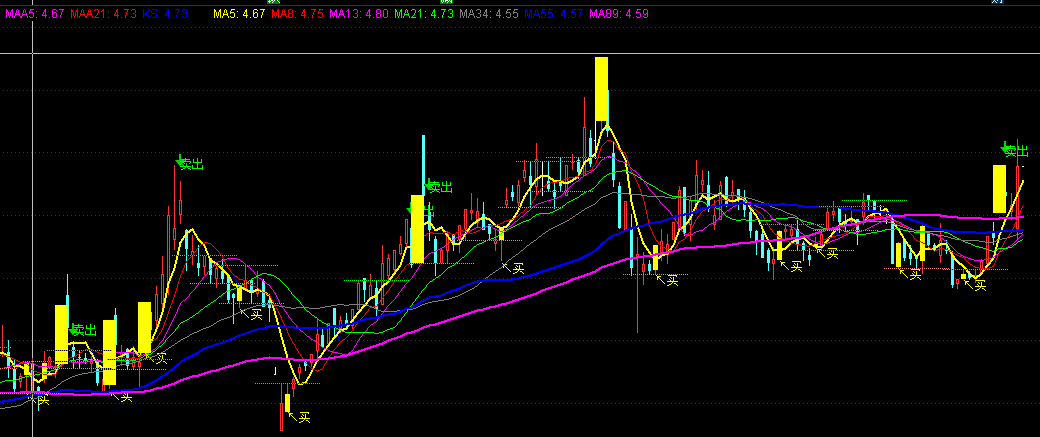Click the 卖出 sell marker at far right
Image resolution: width=1040 pixels, height=437 pixels.
point(1016,151)
